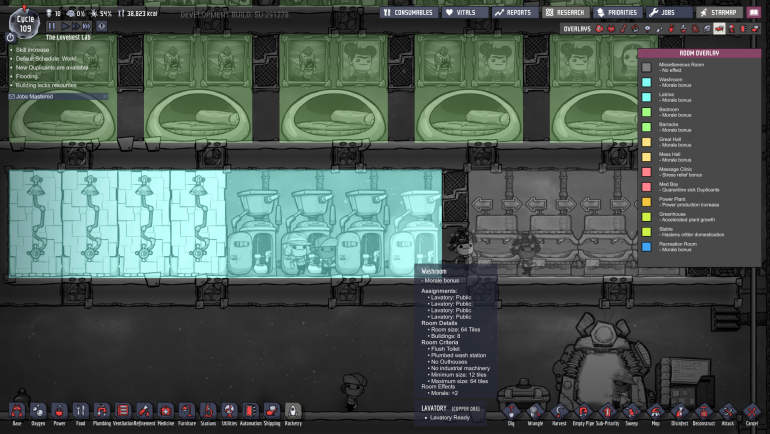
Task: Open the Consumables menu
Action: pyautogui.click(x=409, y=12)
